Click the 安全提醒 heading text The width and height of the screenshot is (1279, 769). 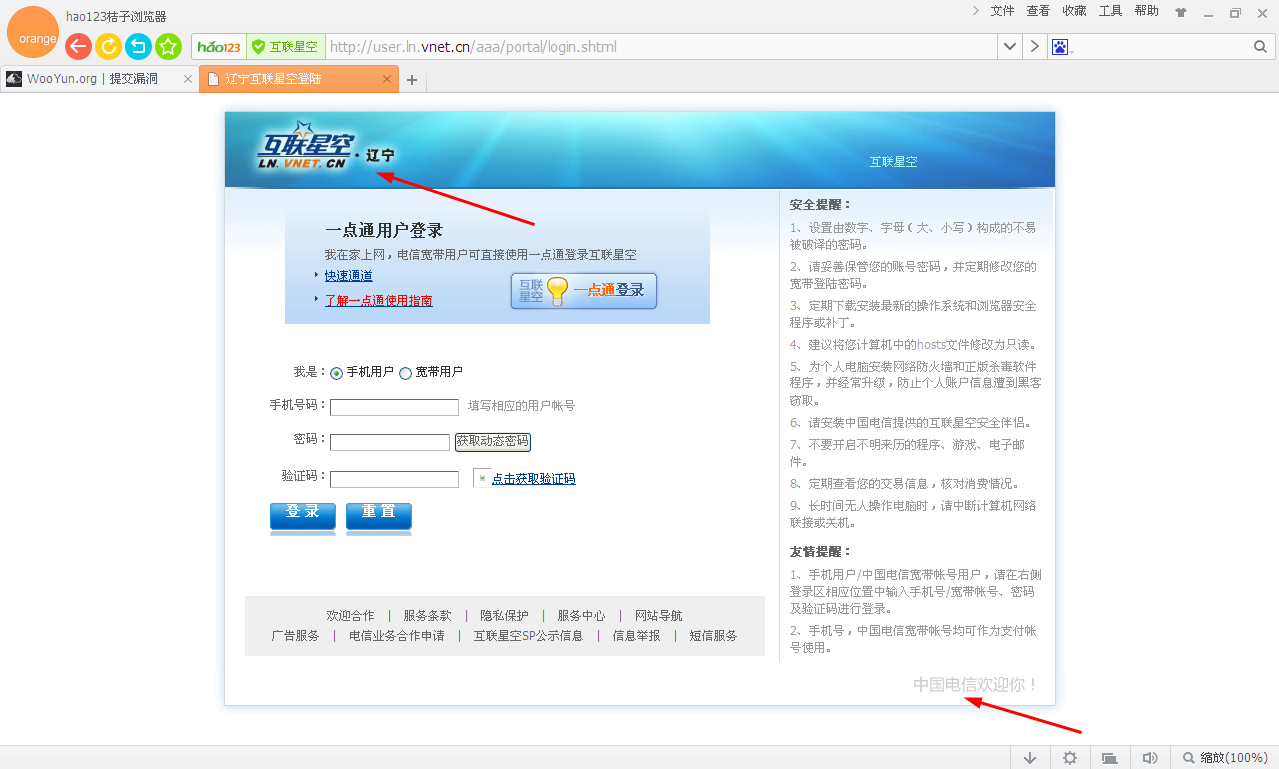click(821, 205)
